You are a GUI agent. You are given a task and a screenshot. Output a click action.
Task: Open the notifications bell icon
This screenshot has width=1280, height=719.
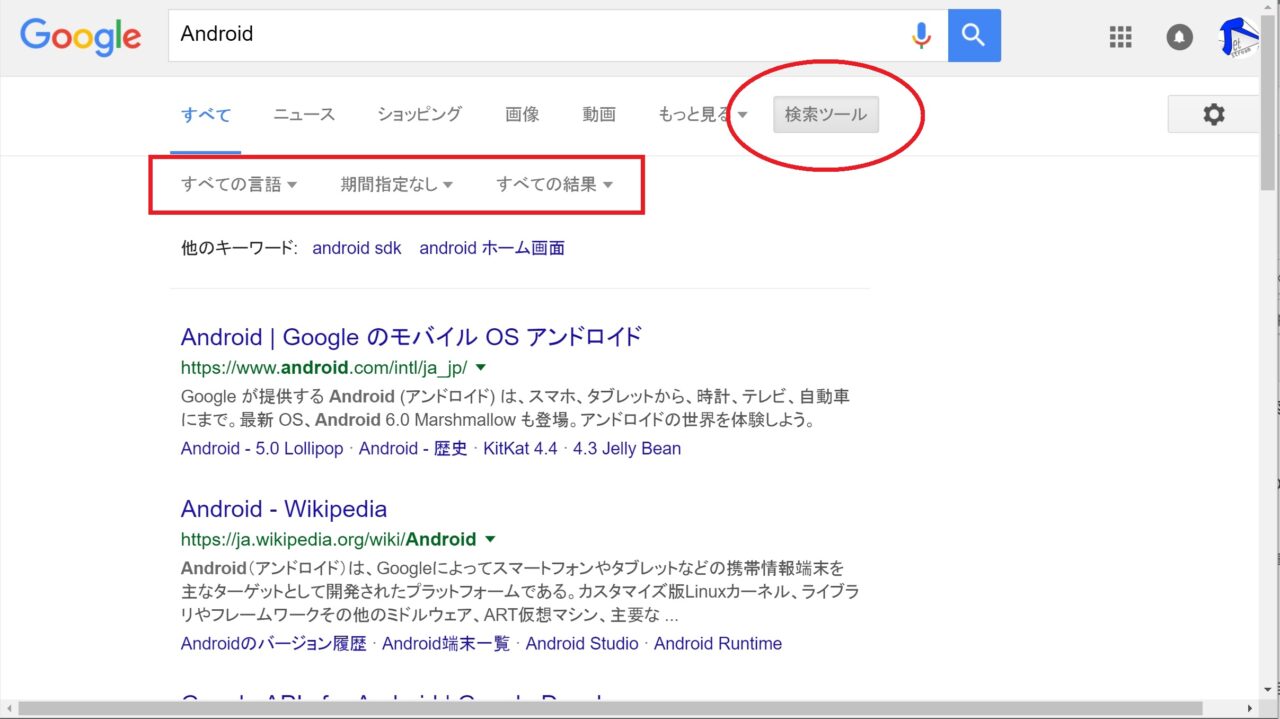pos(1180,37)
